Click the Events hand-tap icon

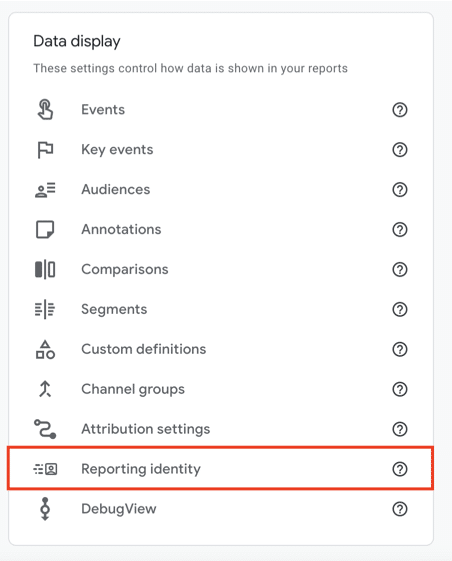45,109
